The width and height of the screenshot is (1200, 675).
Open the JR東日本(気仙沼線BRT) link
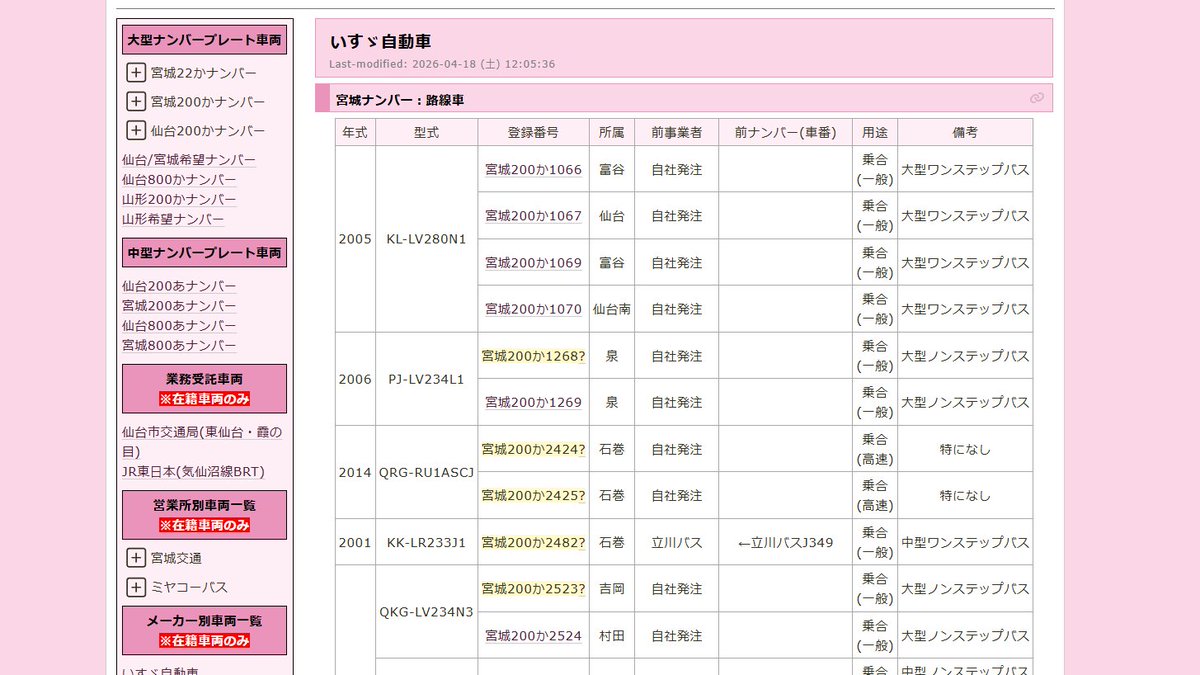click(x=193, y=472)
